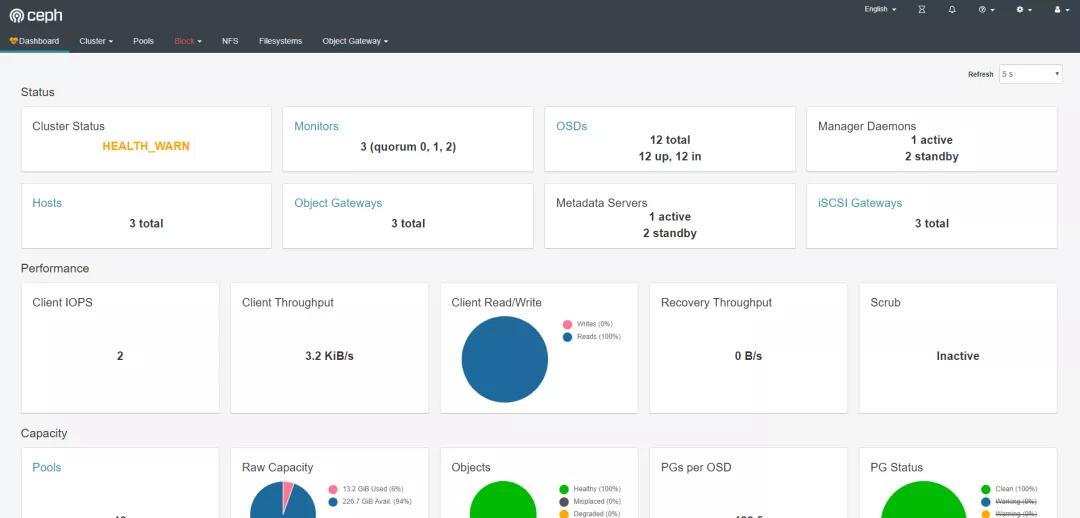Open the help question mark menu
The image size is (1080, 518).
tap(986, 10)
